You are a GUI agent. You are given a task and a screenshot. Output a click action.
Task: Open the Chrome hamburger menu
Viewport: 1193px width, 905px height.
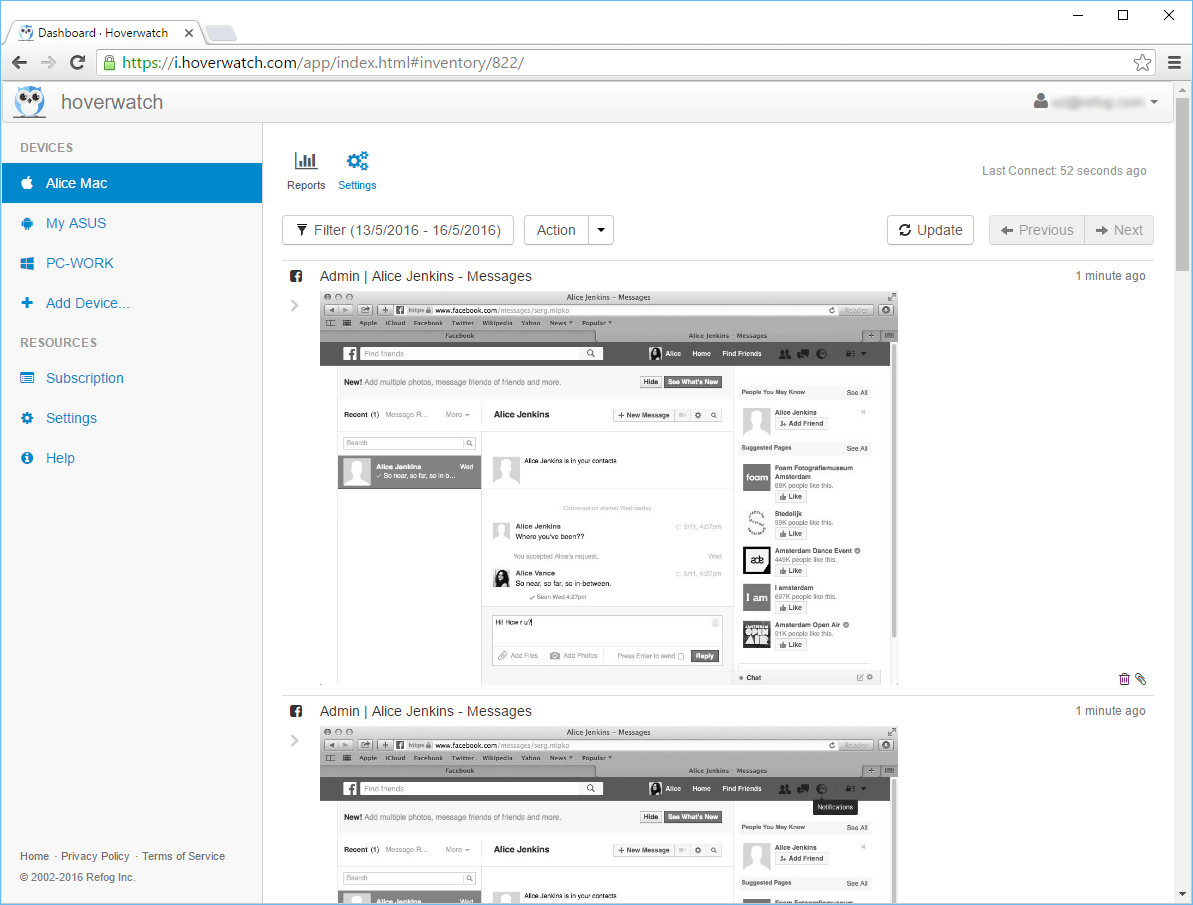1175,63
